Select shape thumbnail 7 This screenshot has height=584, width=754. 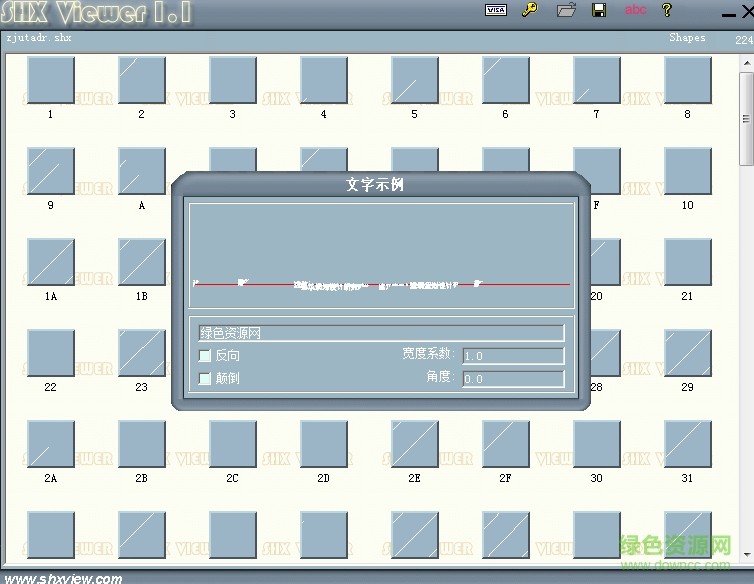[x=596, y=80]
